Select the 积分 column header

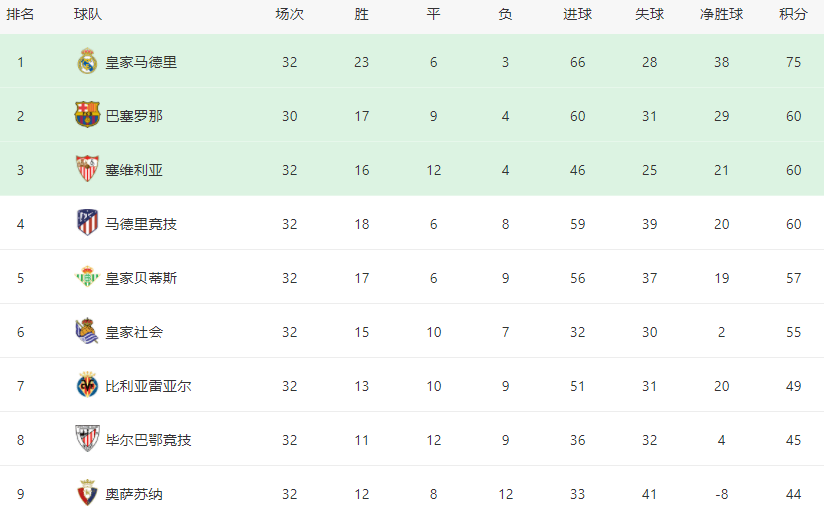(793, 15)
